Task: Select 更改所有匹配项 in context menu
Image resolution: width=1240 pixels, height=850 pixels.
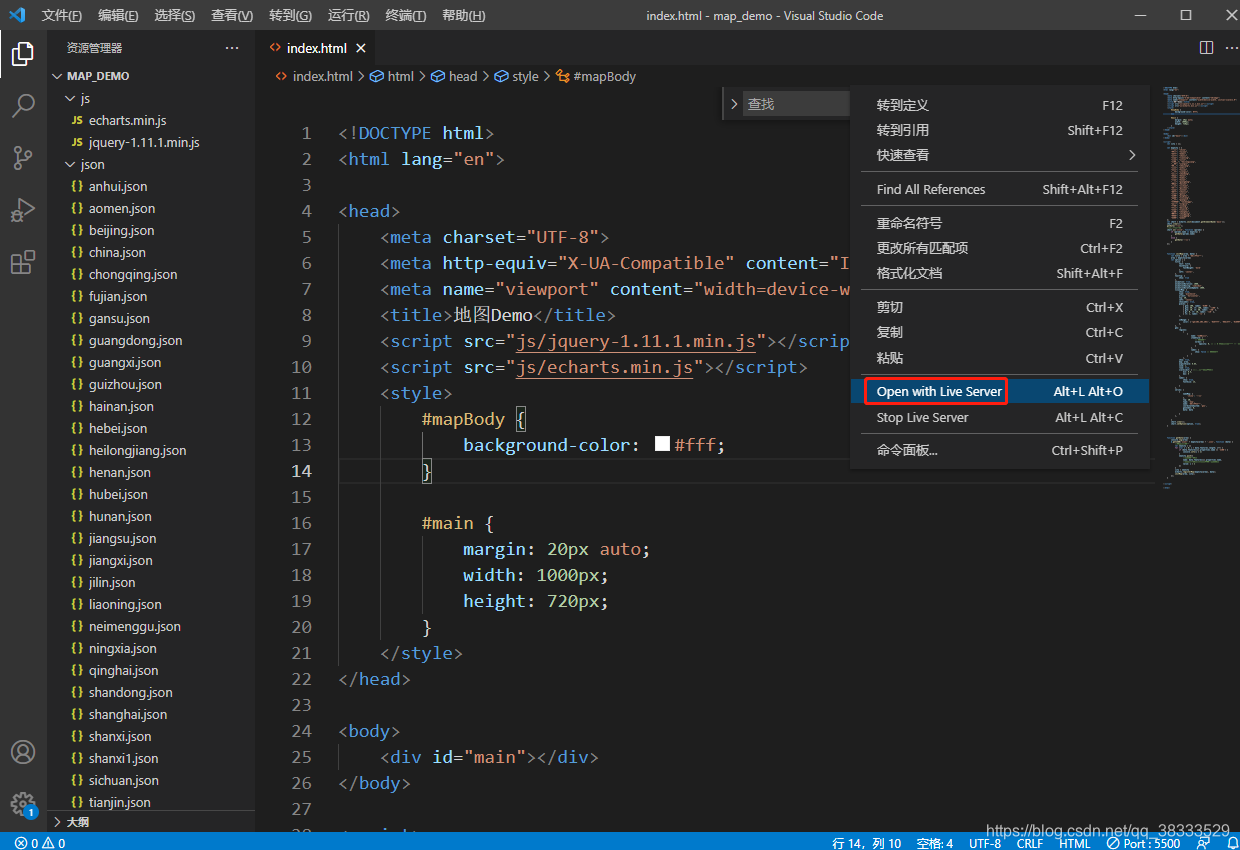Action: (1000, 248)
